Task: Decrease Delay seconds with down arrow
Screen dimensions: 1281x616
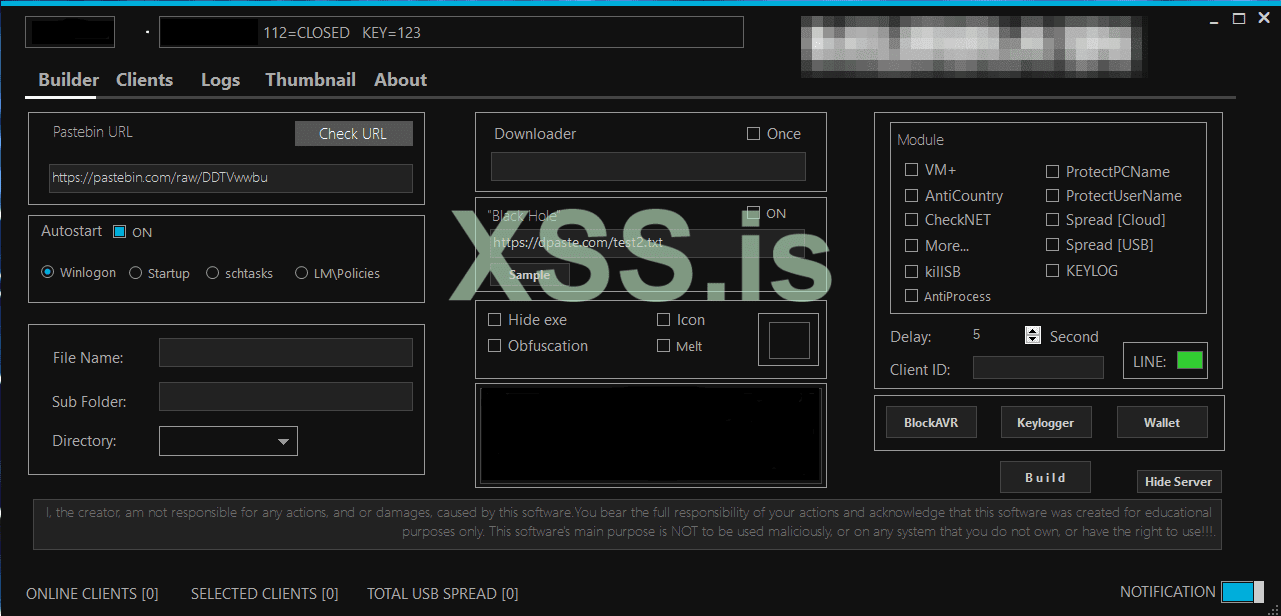Action: pos(1033,340)
